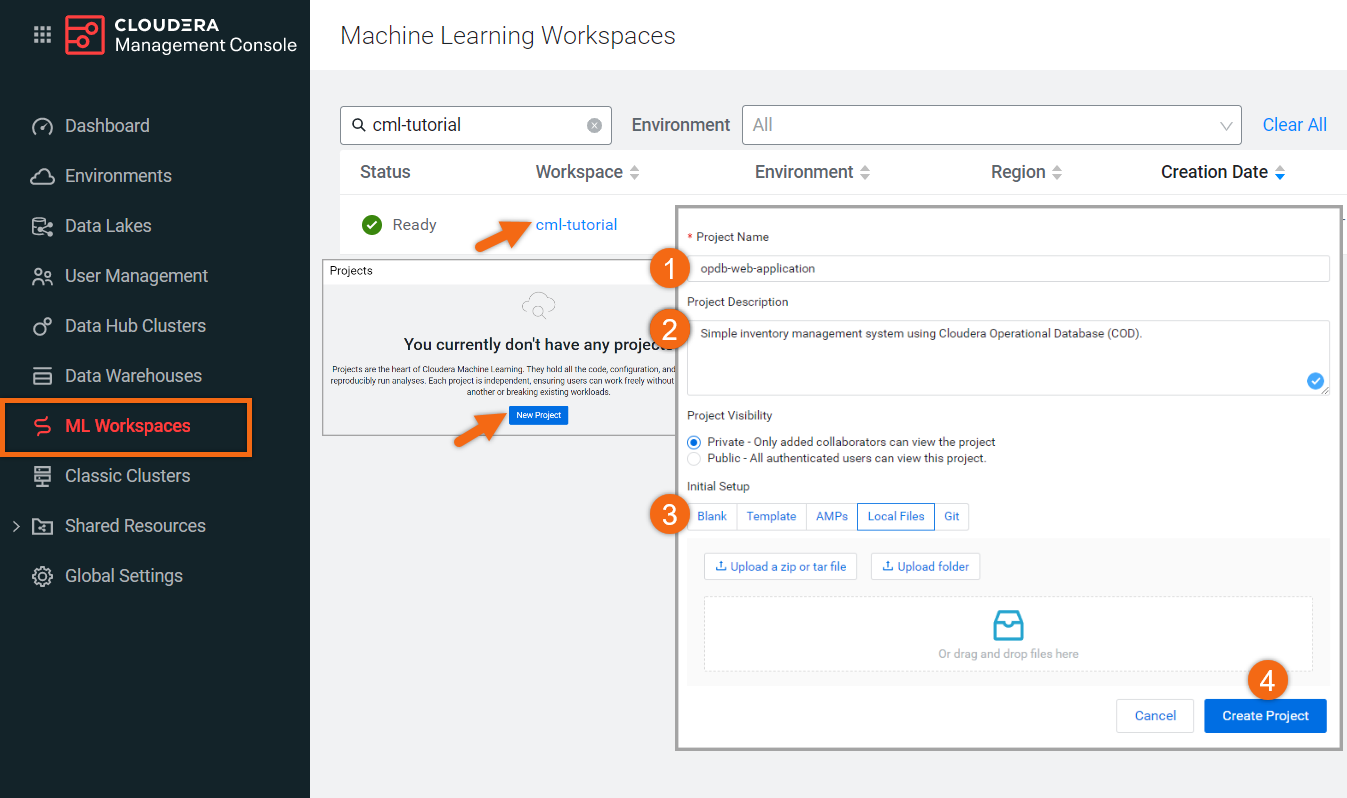The height and width of the screenshot is (798, 1347).
Task: Select Public project visibility option
Action: [694, 459]
